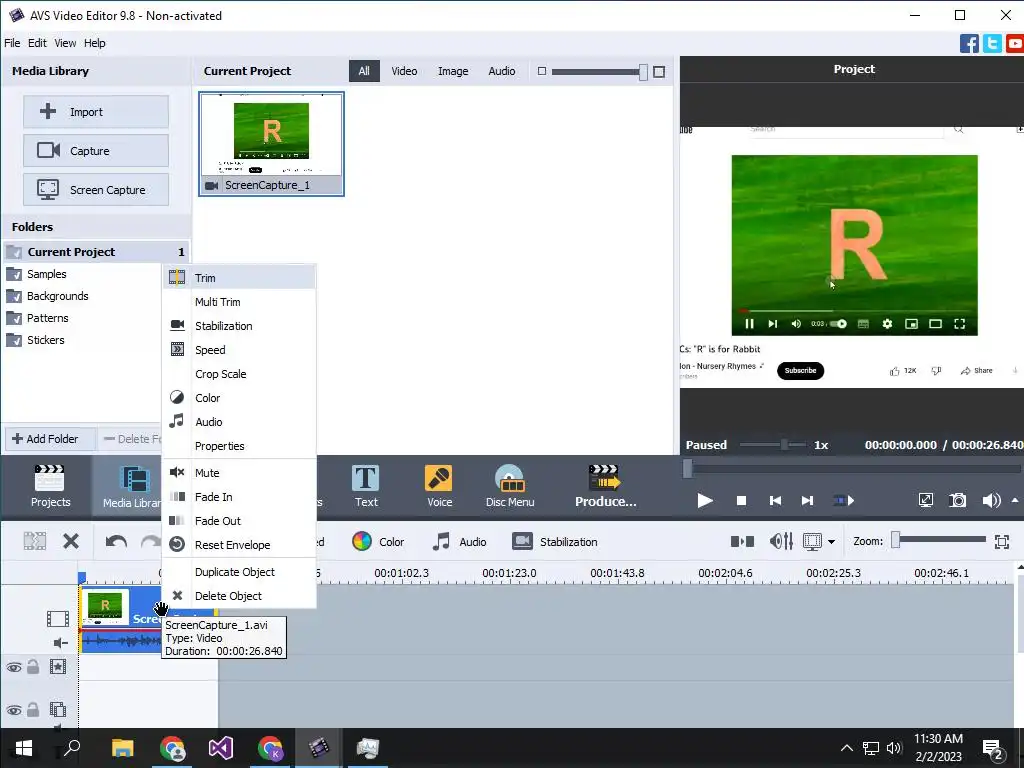
Task: Take a snapshot of the preview
Action: pos(957,501)
